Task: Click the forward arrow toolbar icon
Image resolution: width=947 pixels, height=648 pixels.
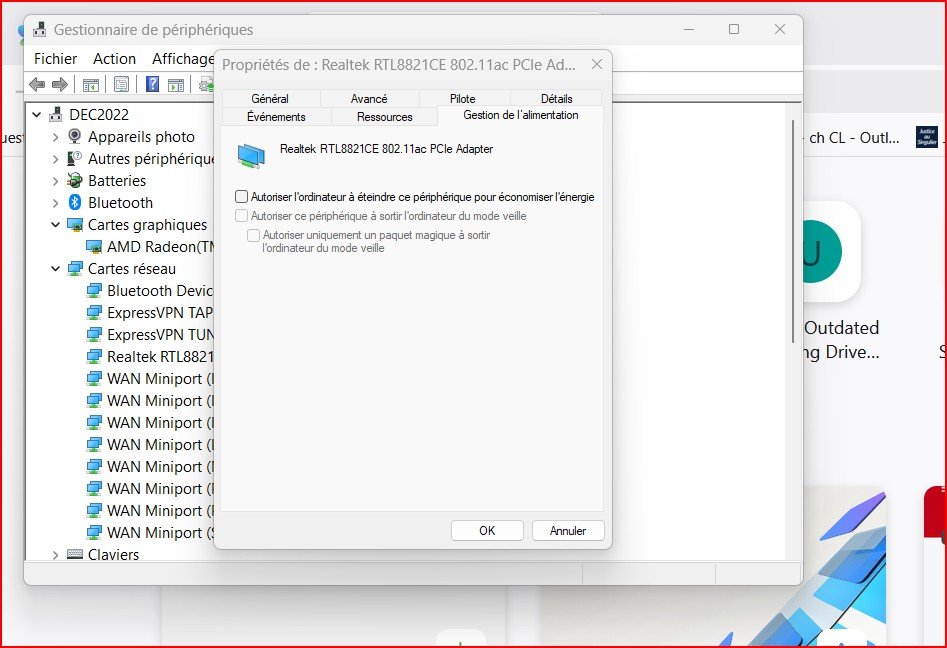Action: click(60, 84)
